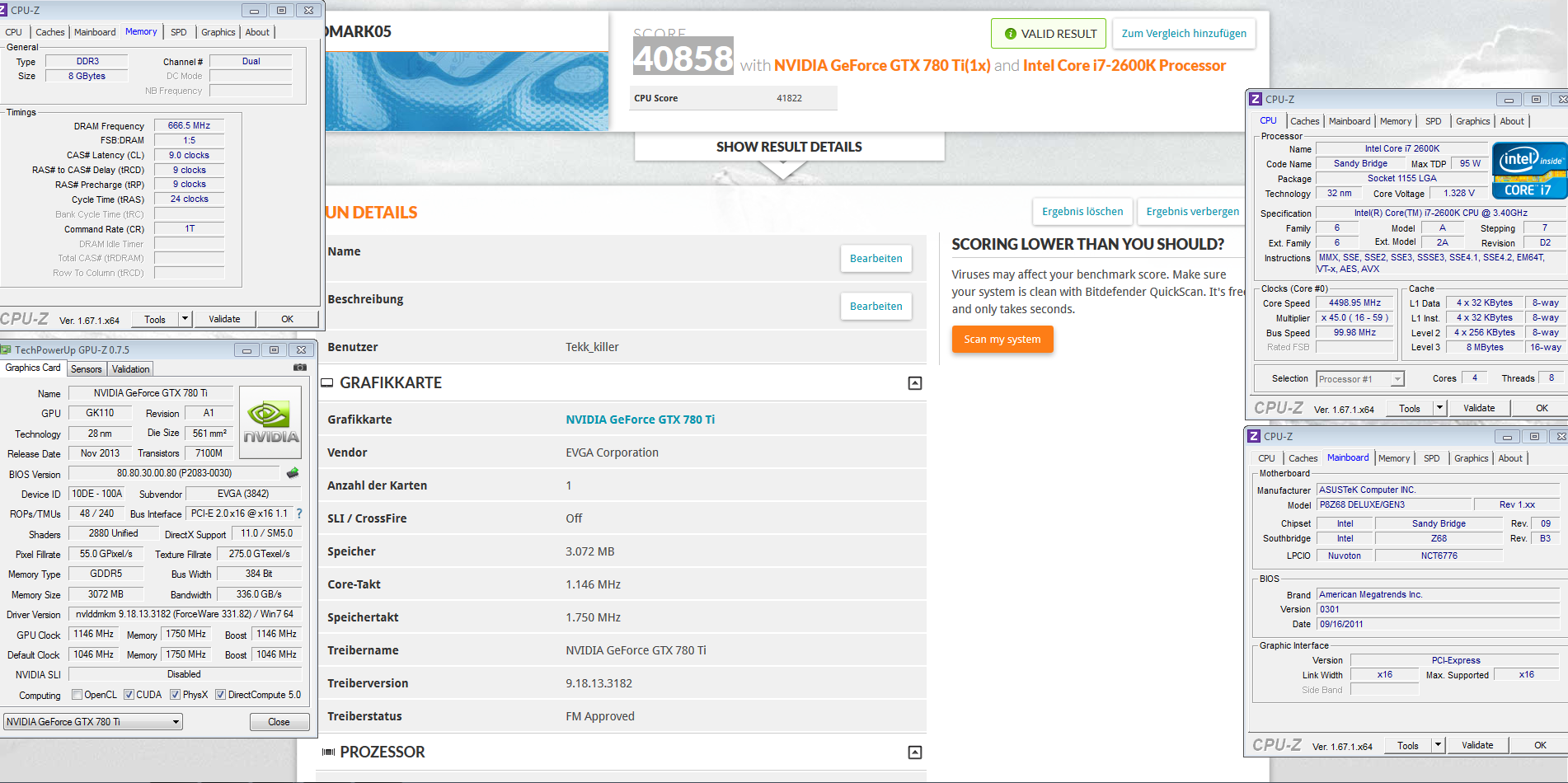Click Tools button in CPU-Z Memory window
The image size is (1568, 783).
tap(155, 319)
